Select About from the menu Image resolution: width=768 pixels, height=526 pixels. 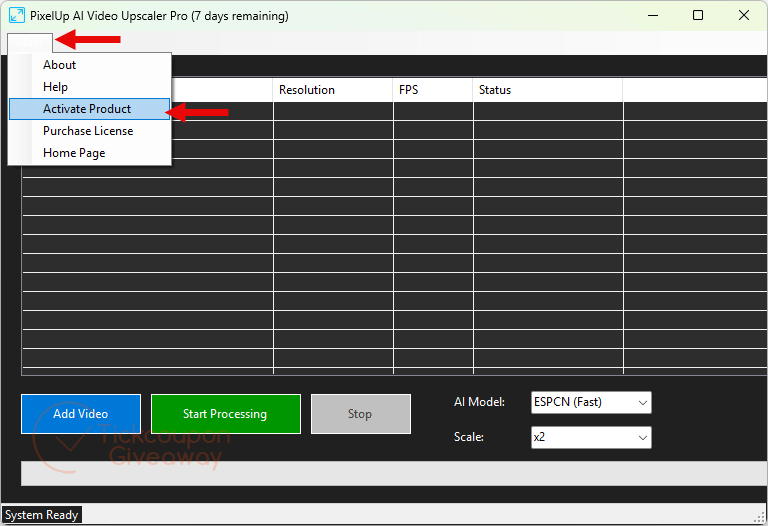click(90, 65)
